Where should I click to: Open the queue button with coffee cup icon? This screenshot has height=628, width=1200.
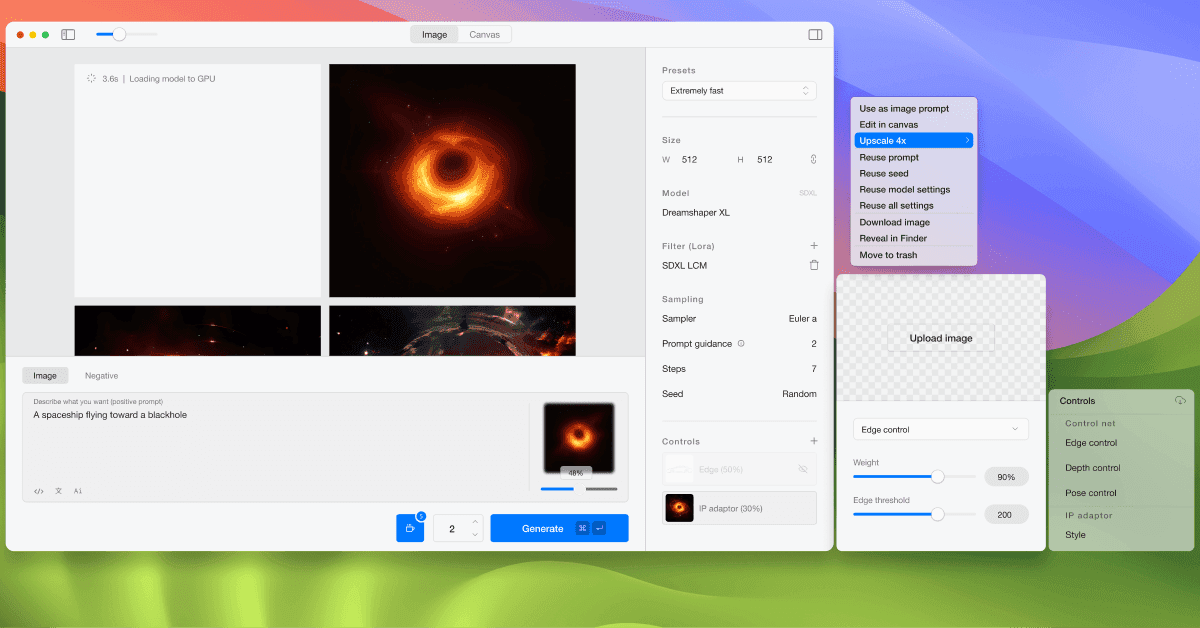coord(410,528)
